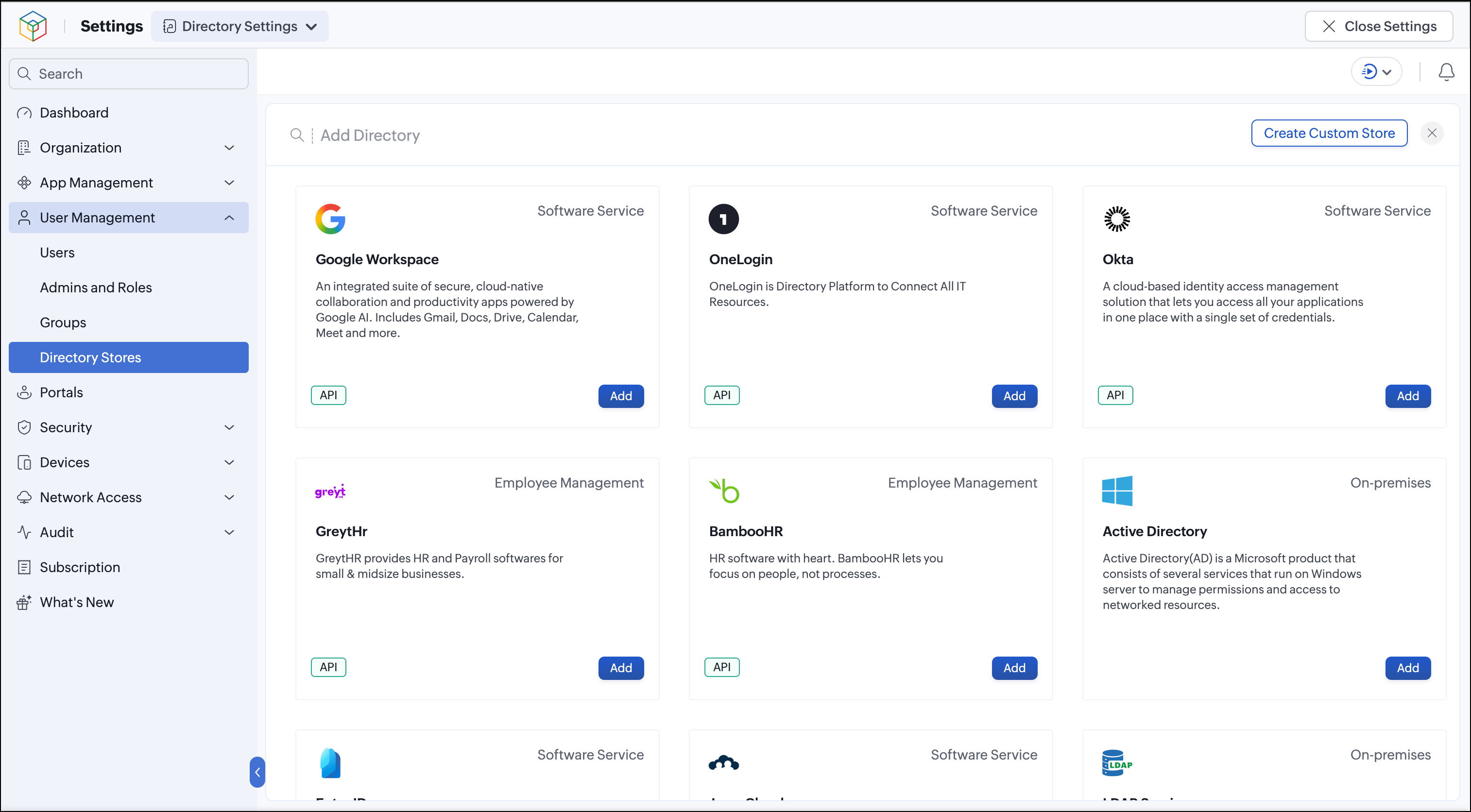Click the User Management person icon

point(24,218)
